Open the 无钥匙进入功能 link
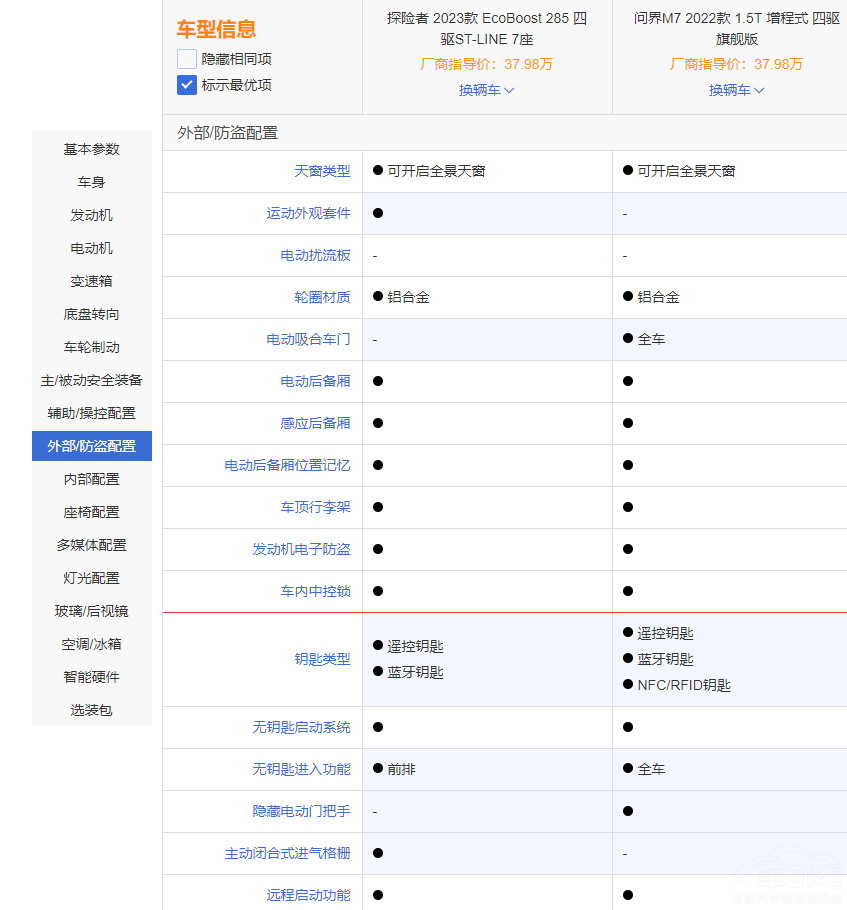847x910 pixels. tap(301, 769)
